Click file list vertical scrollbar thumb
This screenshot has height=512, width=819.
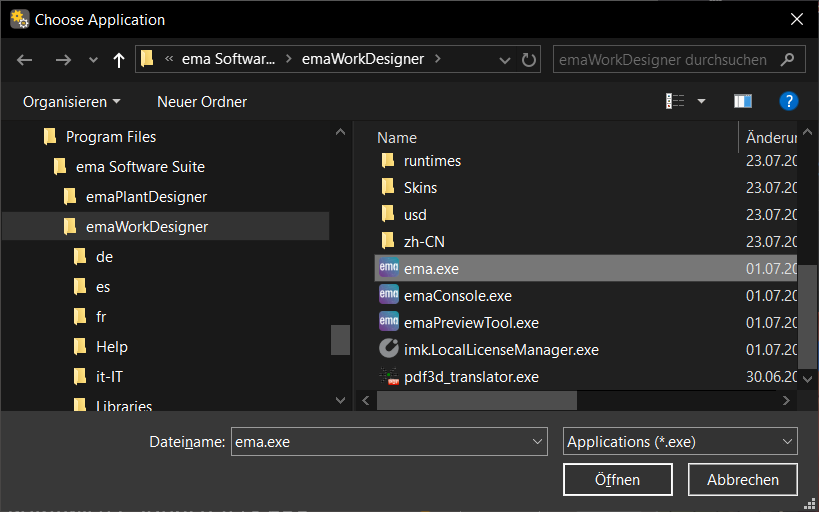click(807, 317)
